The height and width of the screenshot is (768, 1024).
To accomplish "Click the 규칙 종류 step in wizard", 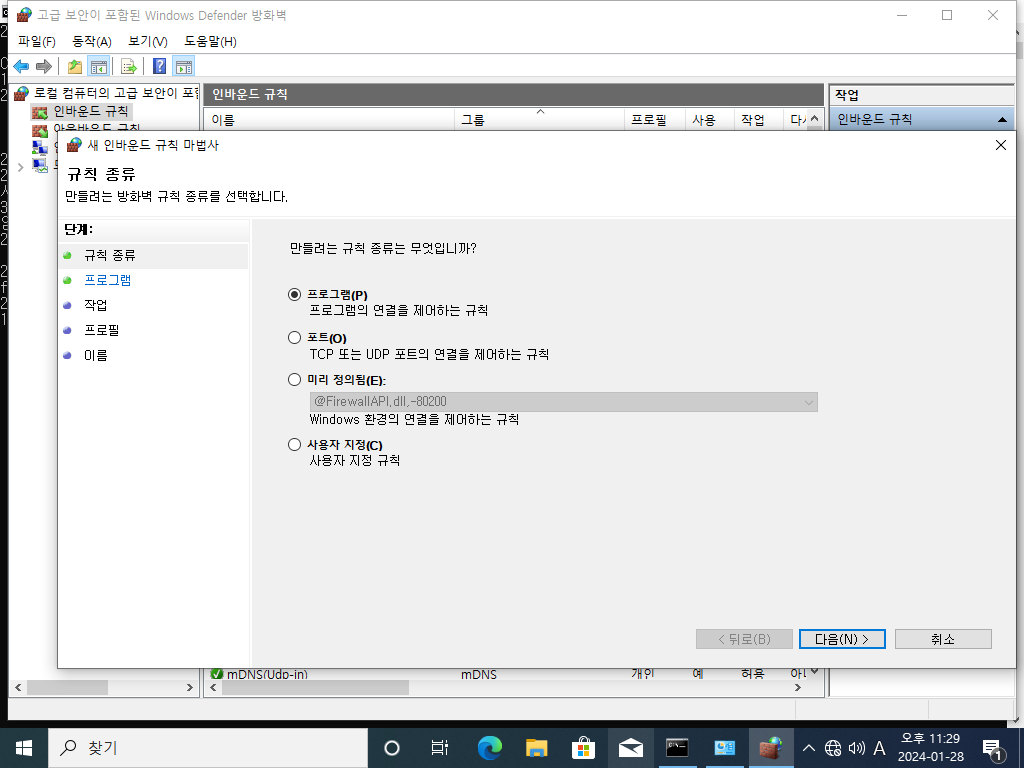I will point(110,255).
